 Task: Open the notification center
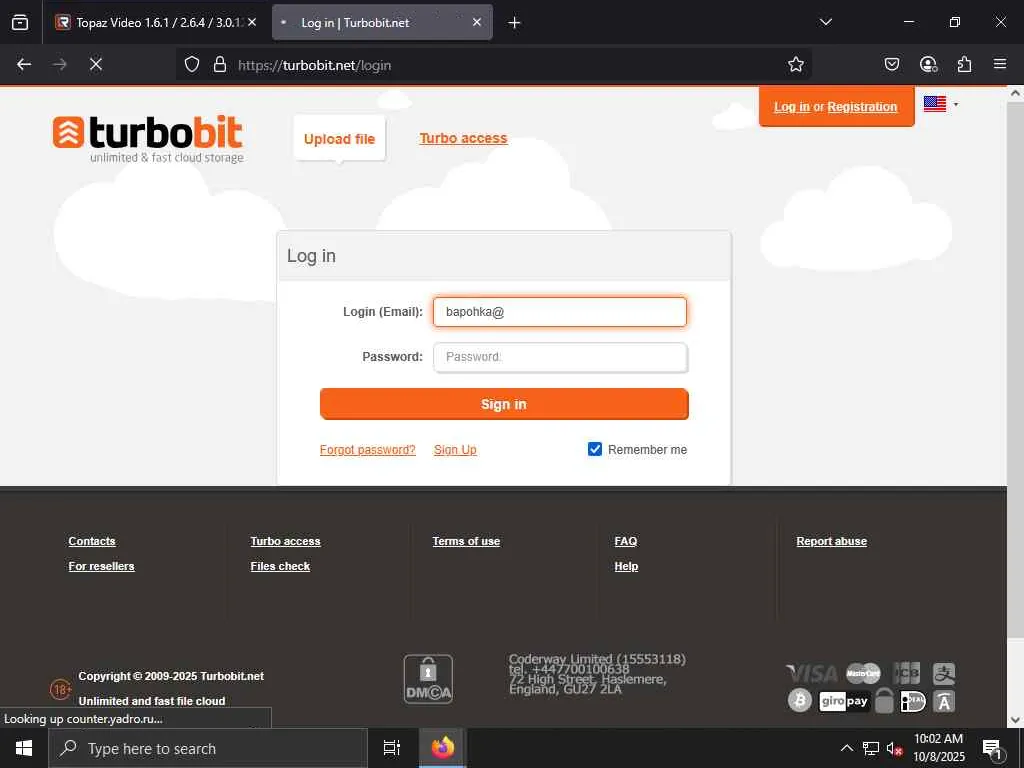992,749
